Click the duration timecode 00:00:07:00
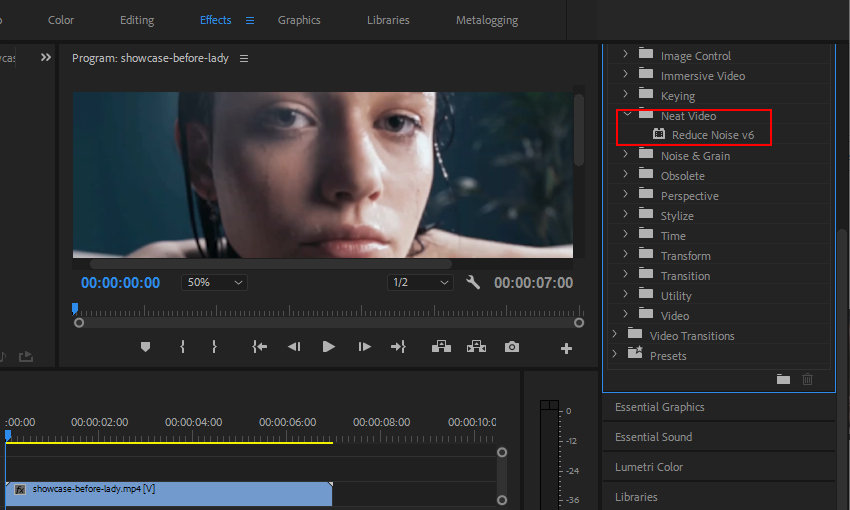 [x=533, y=283]
